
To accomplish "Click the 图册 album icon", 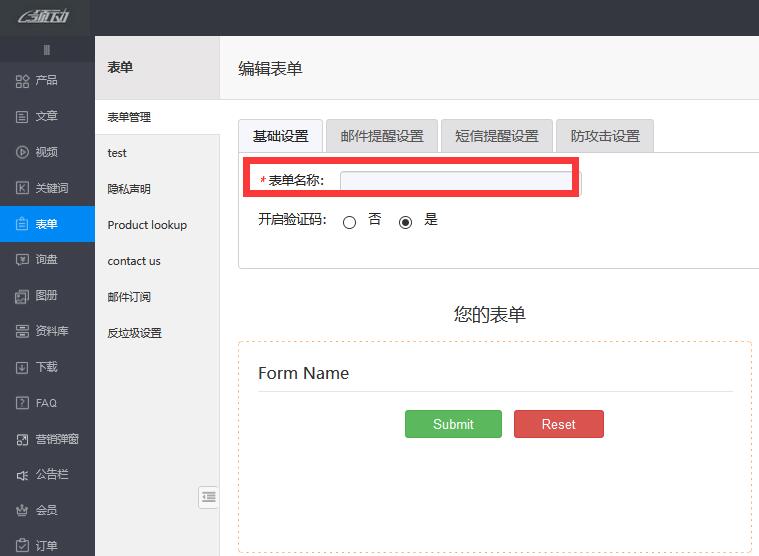I will (22, 296).
